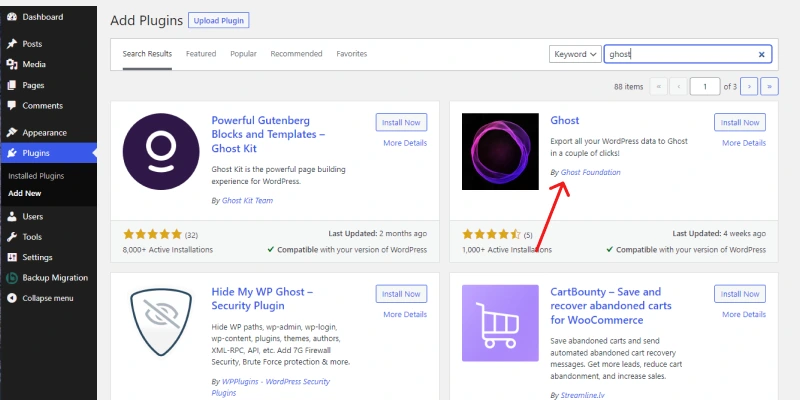Open Ghost Foundation author link

[x=591, y=172]
